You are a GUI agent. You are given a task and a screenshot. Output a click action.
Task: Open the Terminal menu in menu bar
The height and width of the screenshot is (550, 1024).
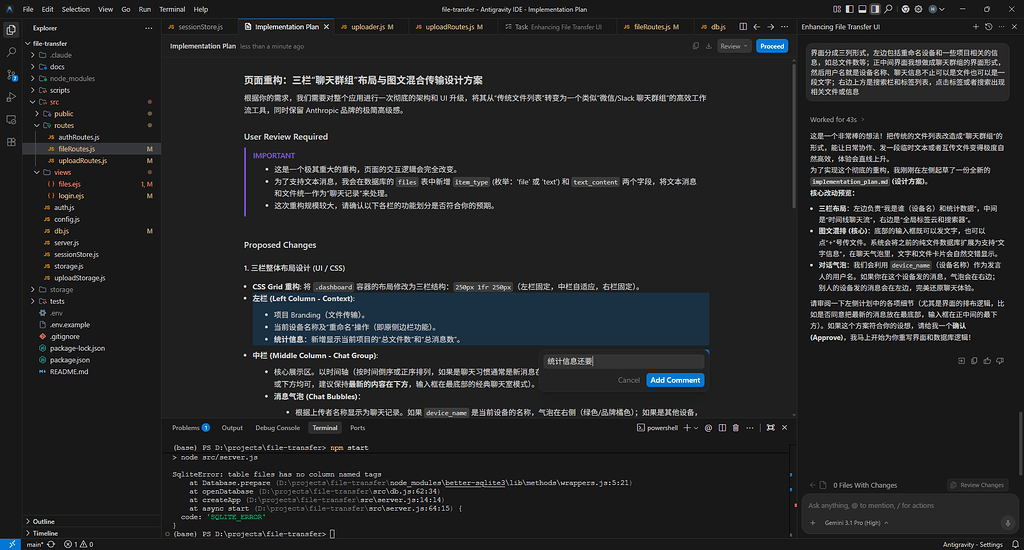point(172,9)
